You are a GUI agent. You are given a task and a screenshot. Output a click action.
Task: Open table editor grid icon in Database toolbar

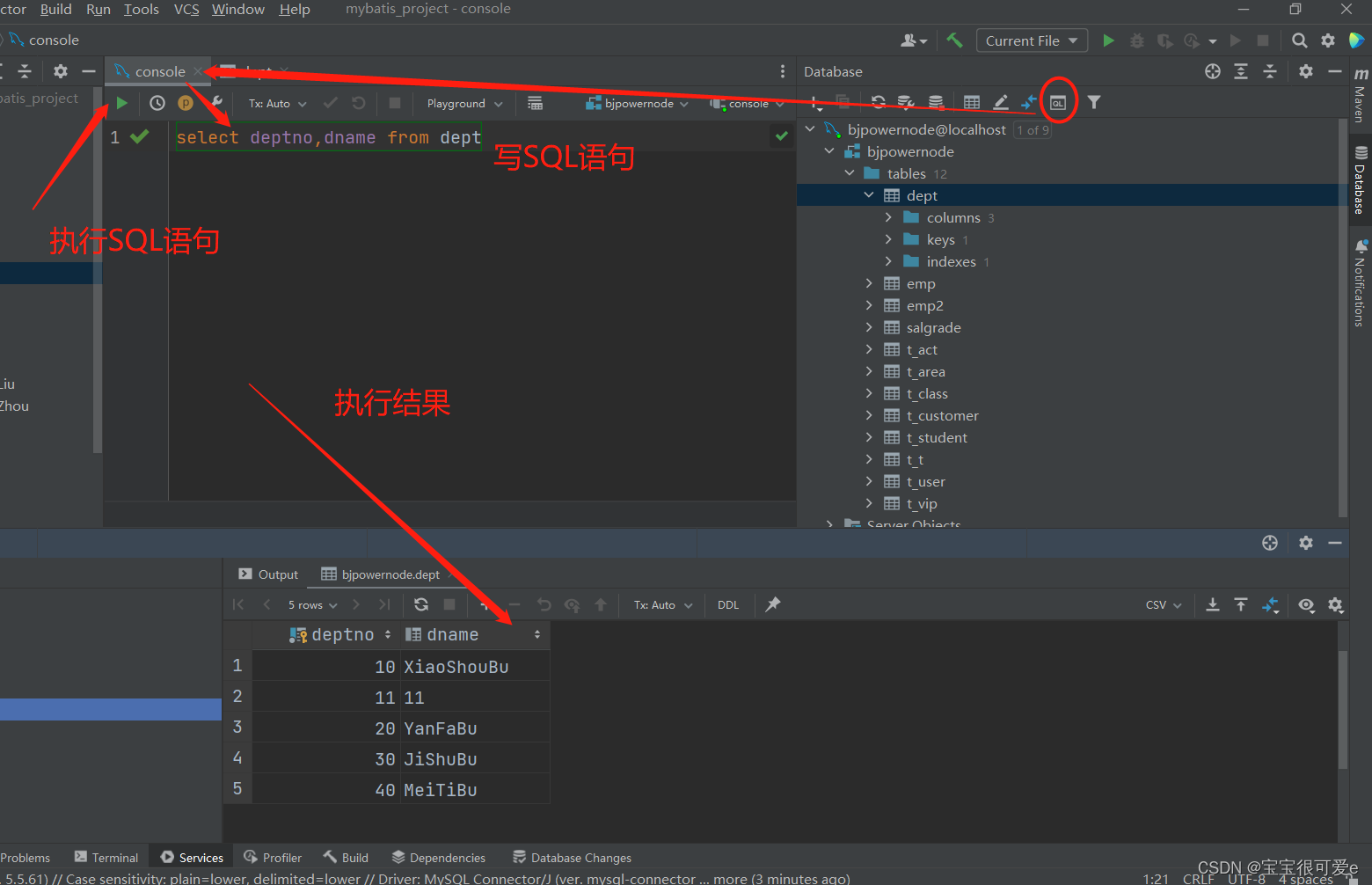point(972,102)
